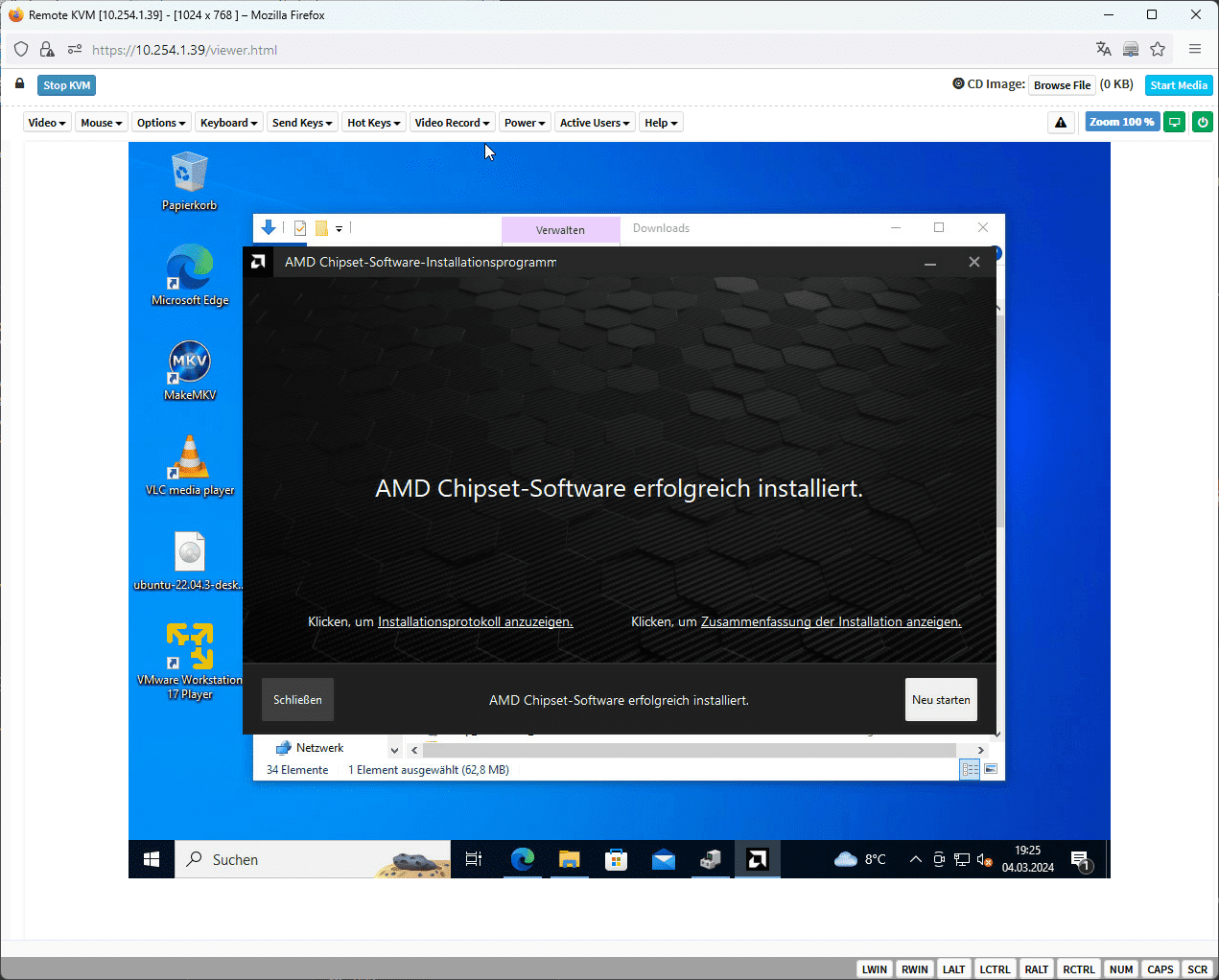Viewport: 1219px width, 980px height.
Task: Toggle the LWIN key button
Action: [x=875, y=968]
